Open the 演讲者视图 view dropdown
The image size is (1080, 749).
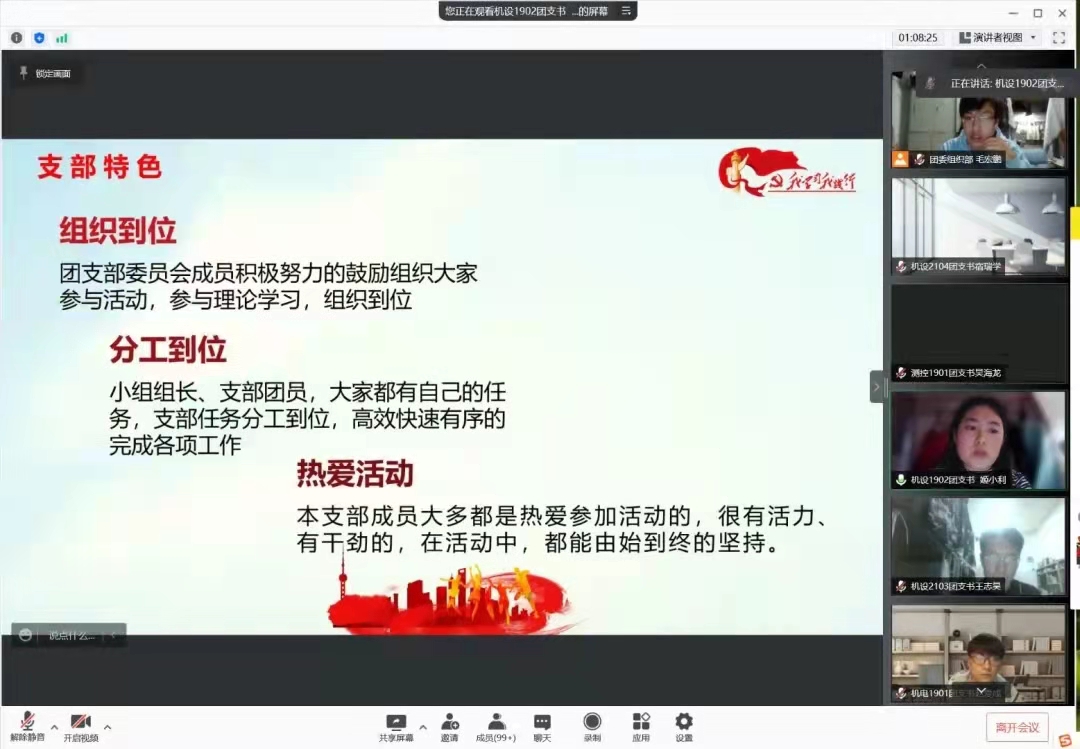[999, 38]
